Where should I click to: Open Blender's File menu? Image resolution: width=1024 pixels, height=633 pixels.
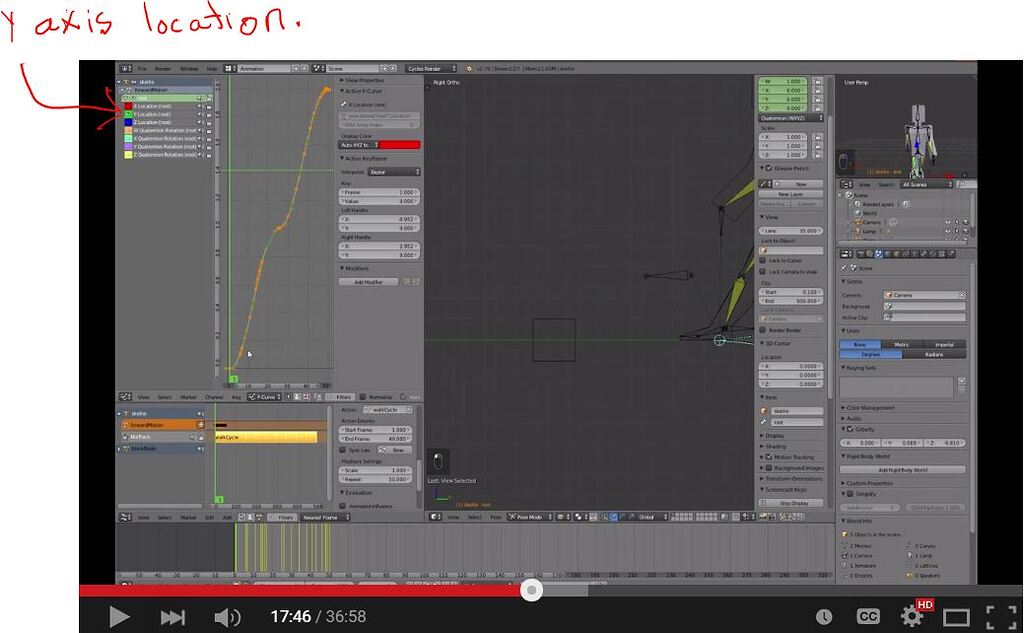click(x=142, y=69)
